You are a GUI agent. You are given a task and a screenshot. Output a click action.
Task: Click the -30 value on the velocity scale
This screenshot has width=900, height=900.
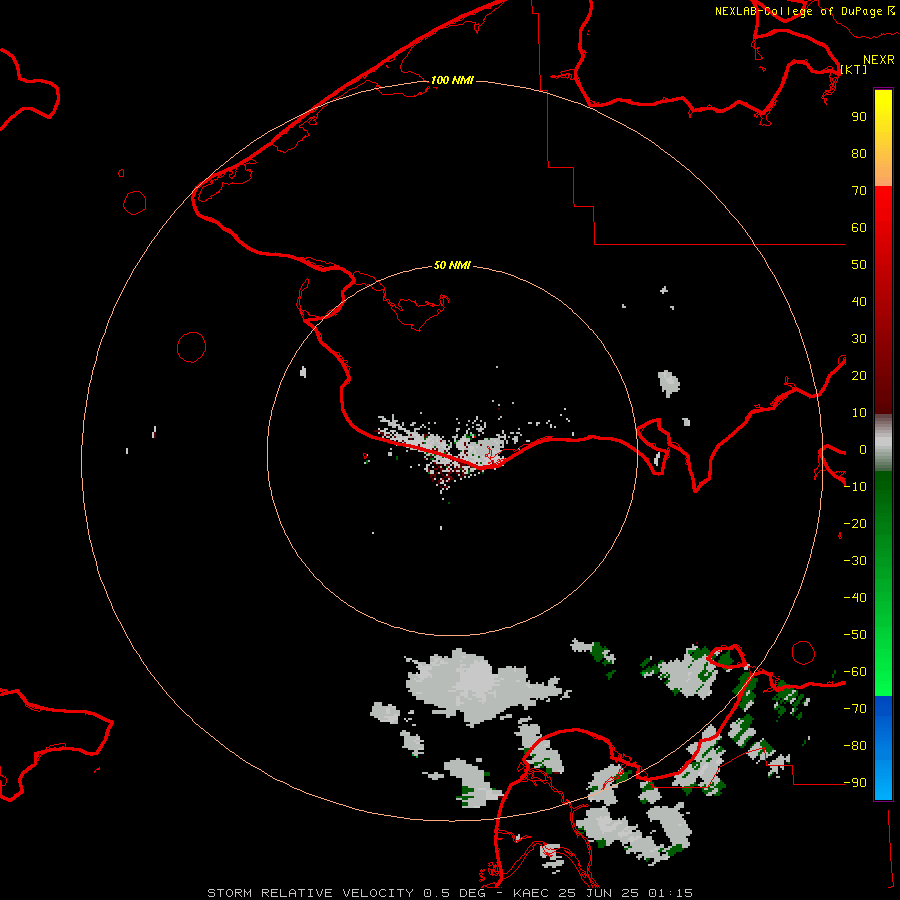(855, 561)
